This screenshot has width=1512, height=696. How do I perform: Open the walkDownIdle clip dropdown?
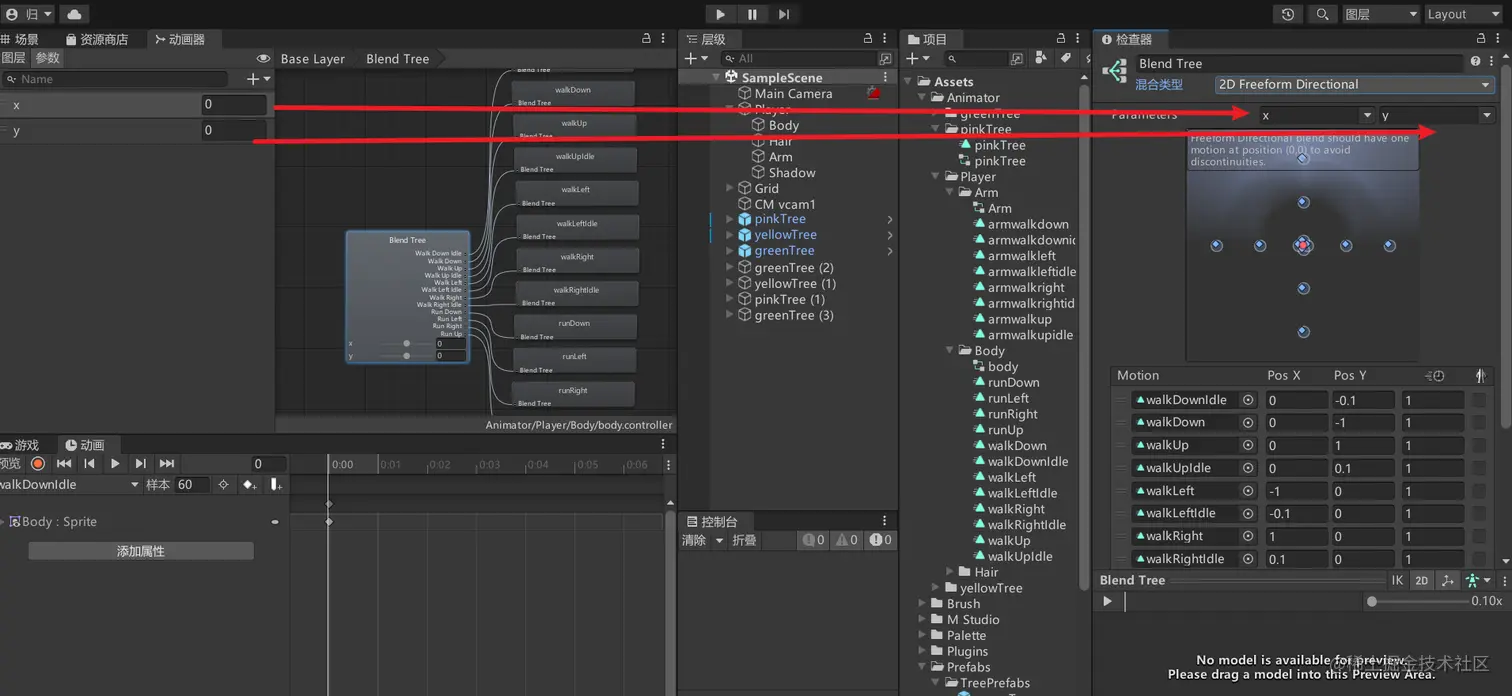70,484
